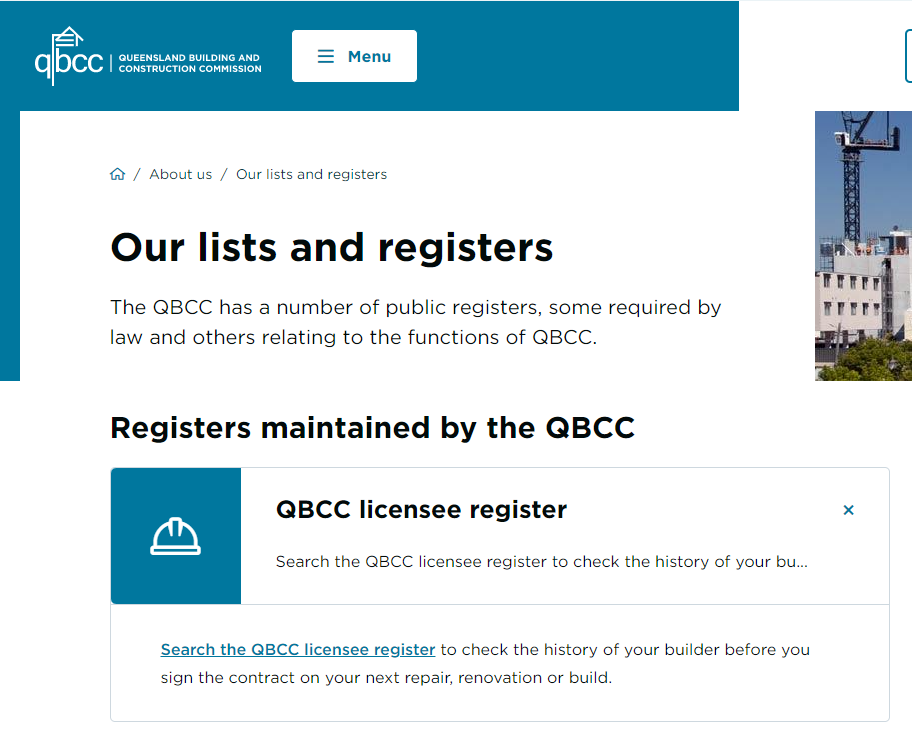
Task: Click the QBCC licensee register heading
Action: point(421,509)
